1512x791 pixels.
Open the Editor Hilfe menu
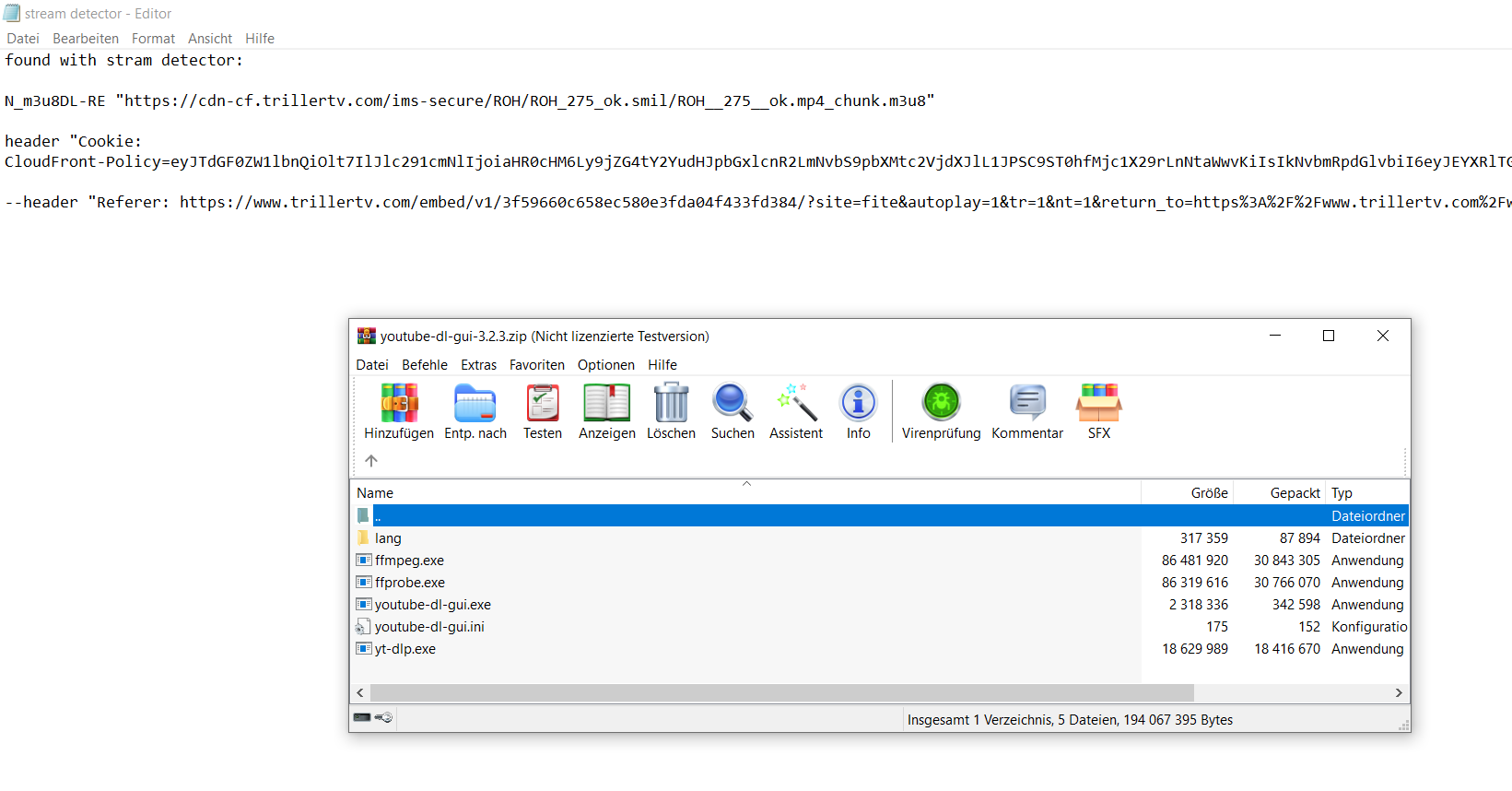[260, 39]
